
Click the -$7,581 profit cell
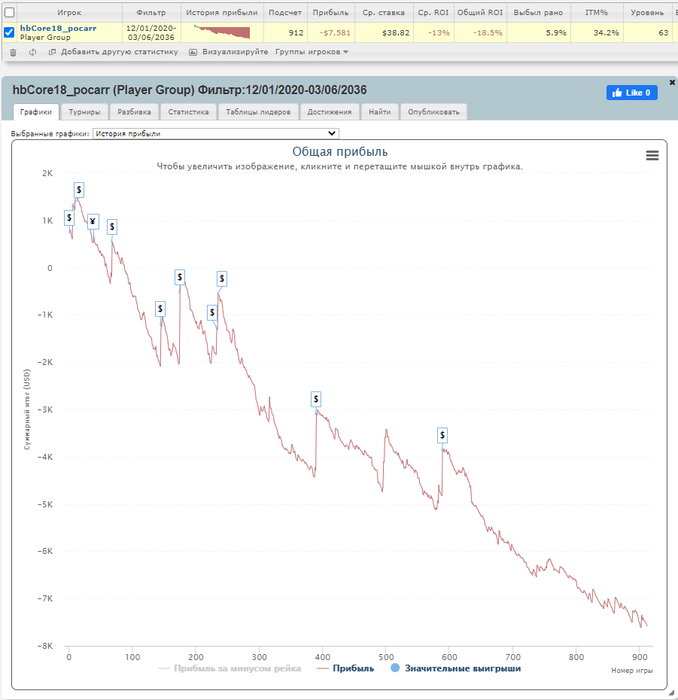point(331,33)
